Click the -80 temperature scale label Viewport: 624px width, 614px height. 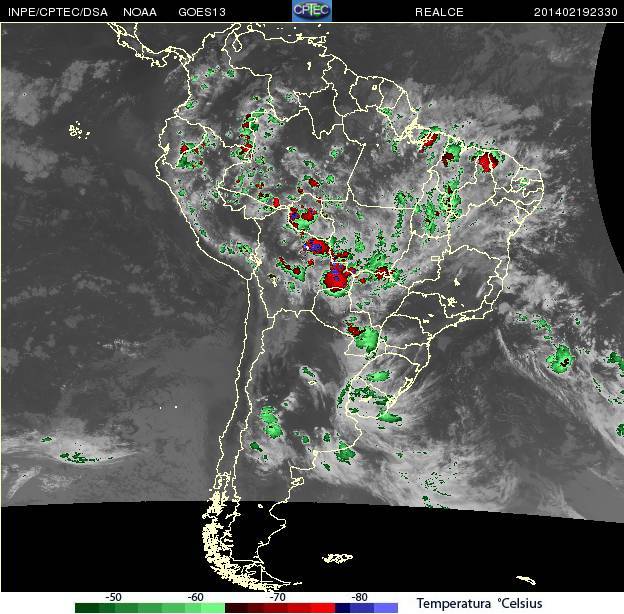pyautogui.click(x=359, y=597)
